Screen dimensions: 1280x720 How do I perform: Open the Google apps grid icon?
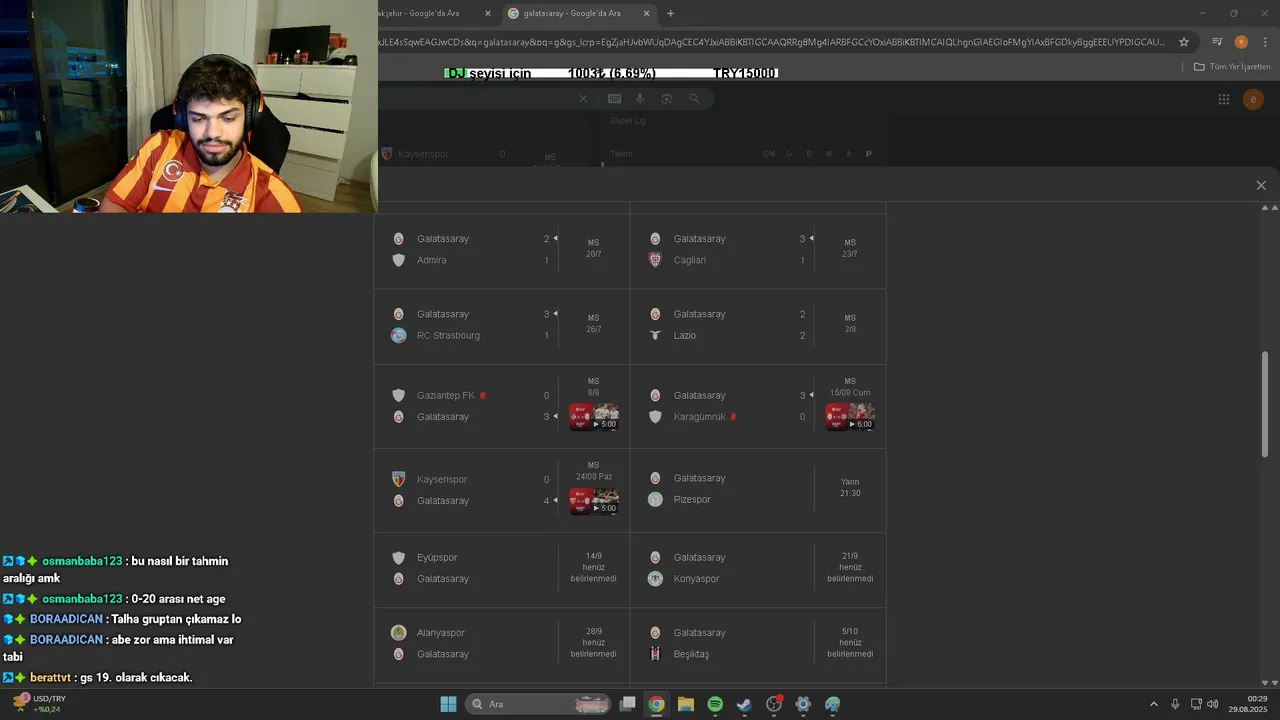(1224, 99)
